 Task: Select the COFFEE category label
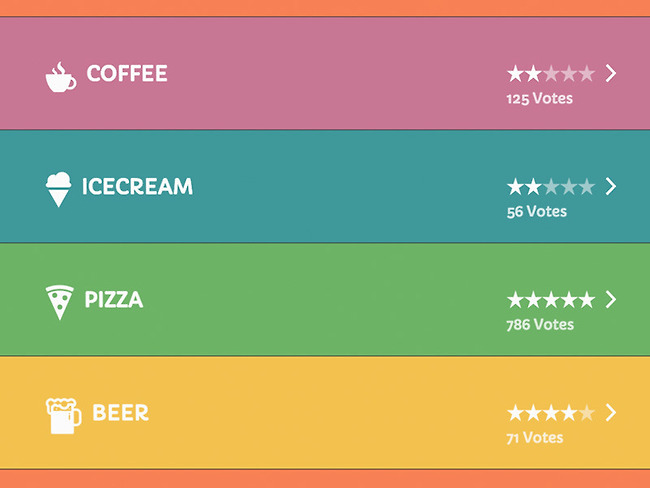pyautogui.click(x=127, y=74)
